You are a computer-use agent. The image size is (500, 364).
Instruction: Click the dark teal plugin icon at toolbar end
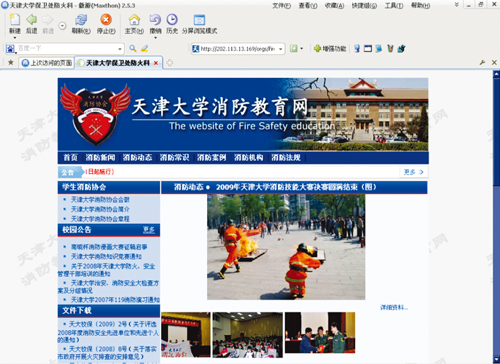click(x=401, y=49)
